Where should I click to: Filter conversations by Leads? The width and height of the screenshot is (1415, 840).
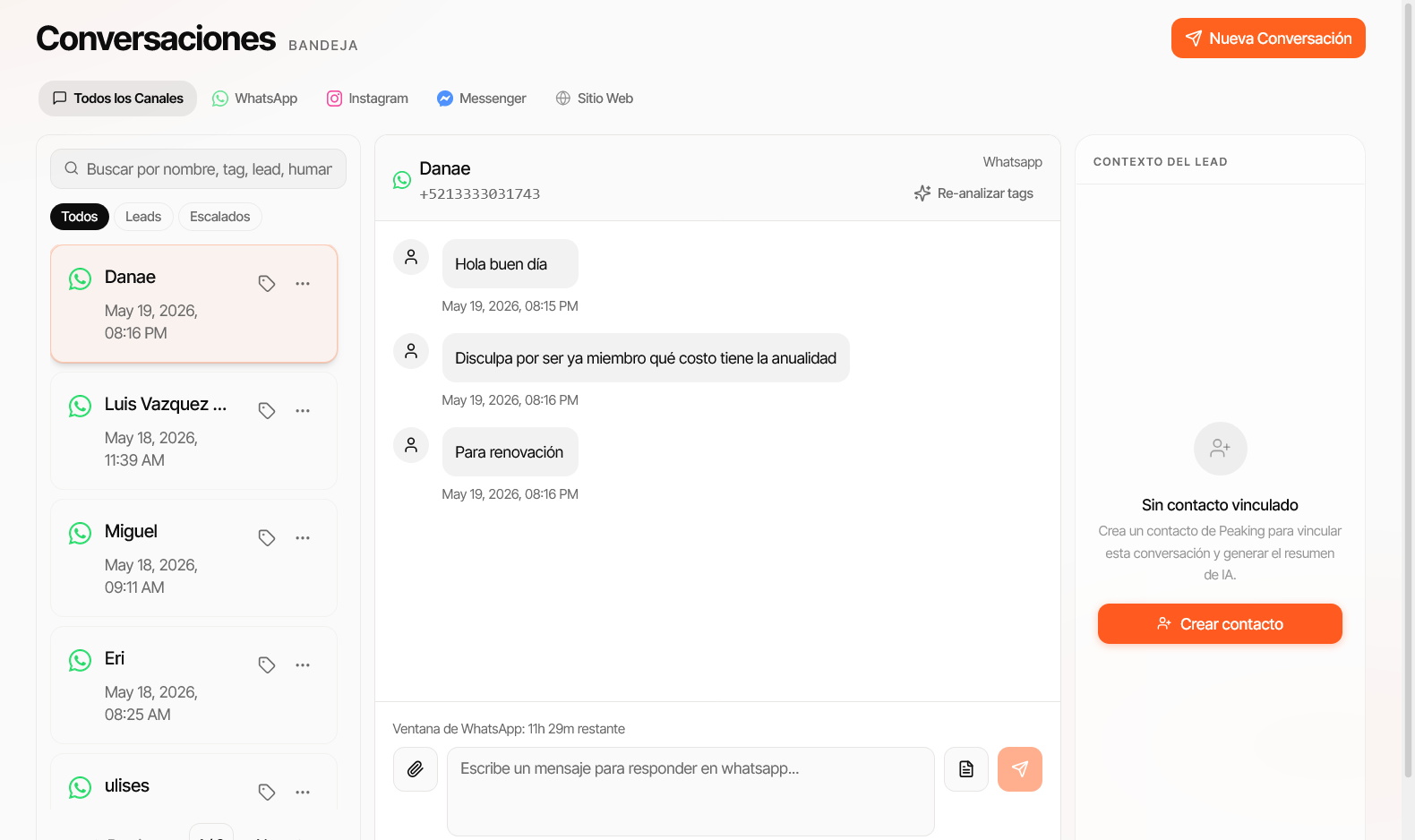pyautogui.click(x=143, y=217)
